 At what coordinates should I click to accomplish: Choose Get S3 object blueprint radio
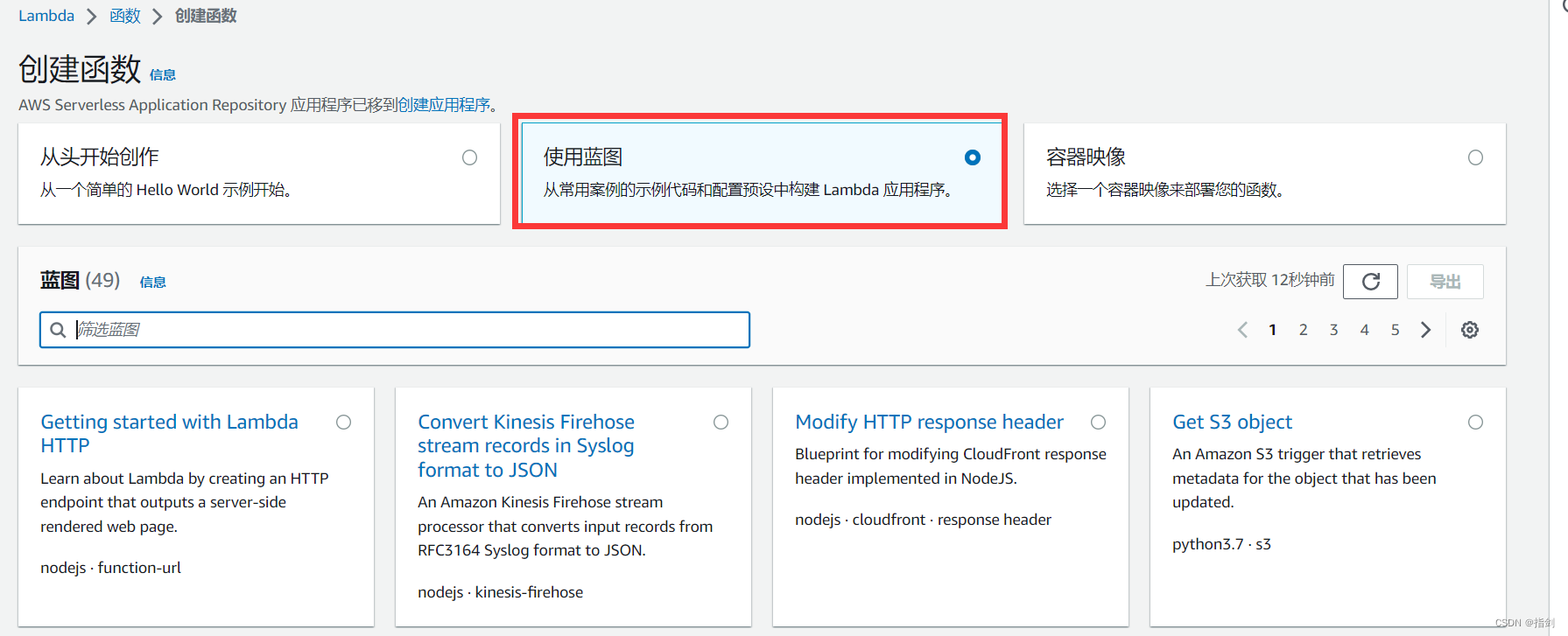(x=1476, y=423)
